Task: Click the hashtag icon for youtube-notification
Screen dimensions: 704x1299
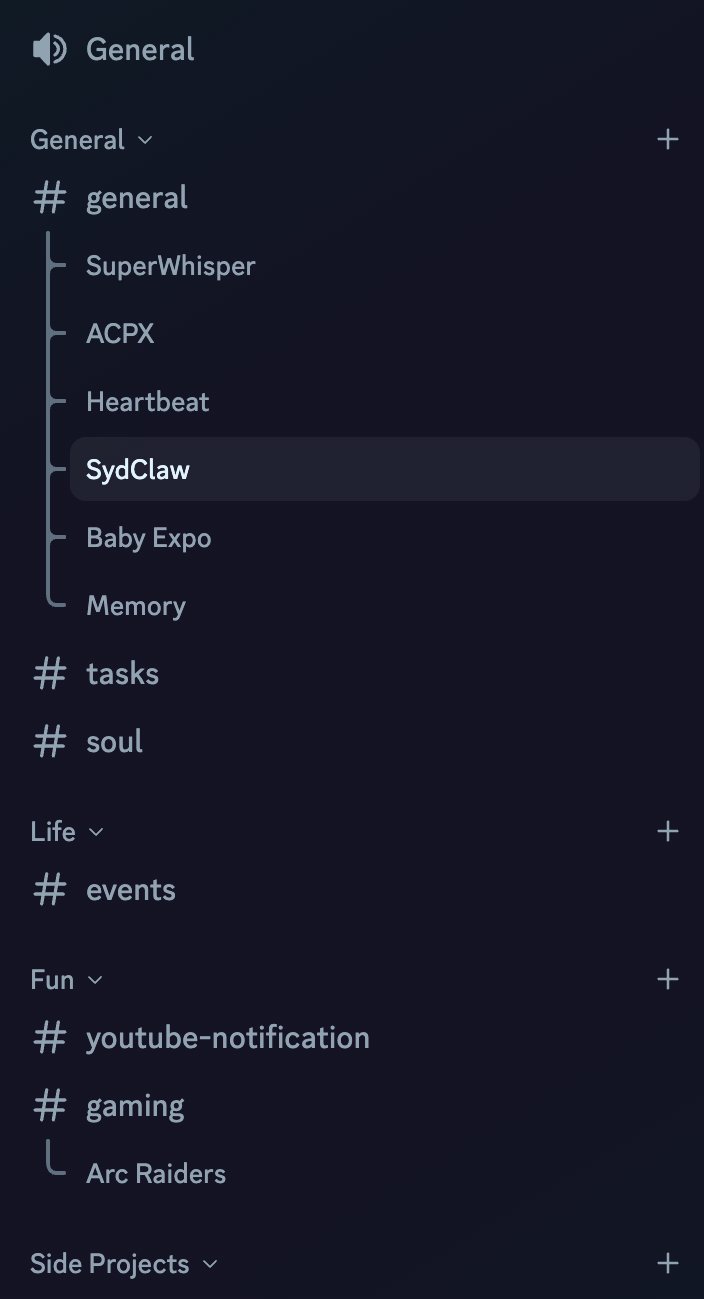Action: (x=47, y=1038)
